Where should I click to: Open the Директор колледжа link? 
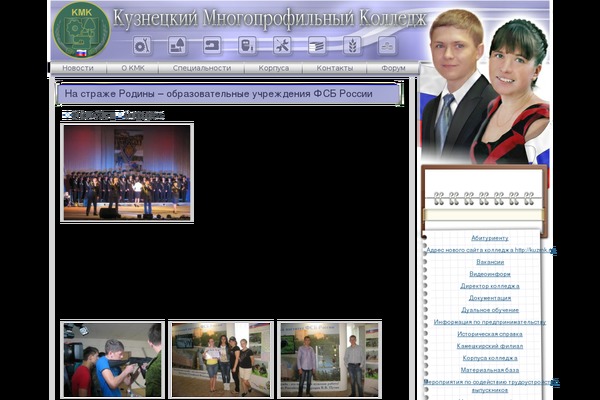[490, 286]
